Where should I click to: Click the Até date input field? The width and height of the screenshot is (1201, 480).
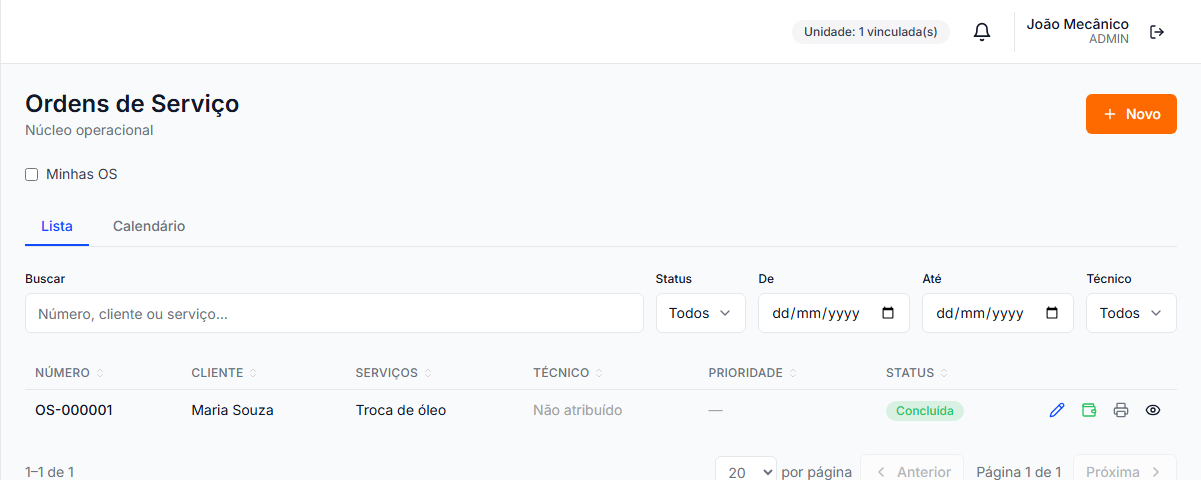pos(998,313)
